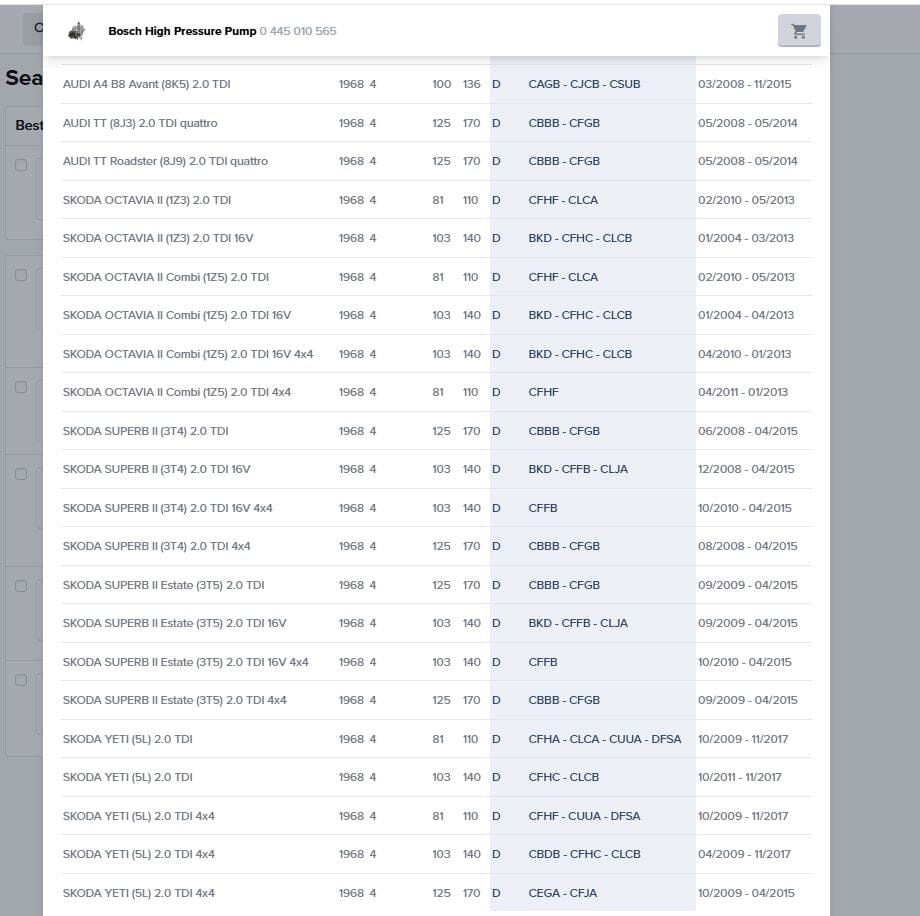Click the shopping cart button
This screenshot has width=920, height=916.
pos(799,31)
